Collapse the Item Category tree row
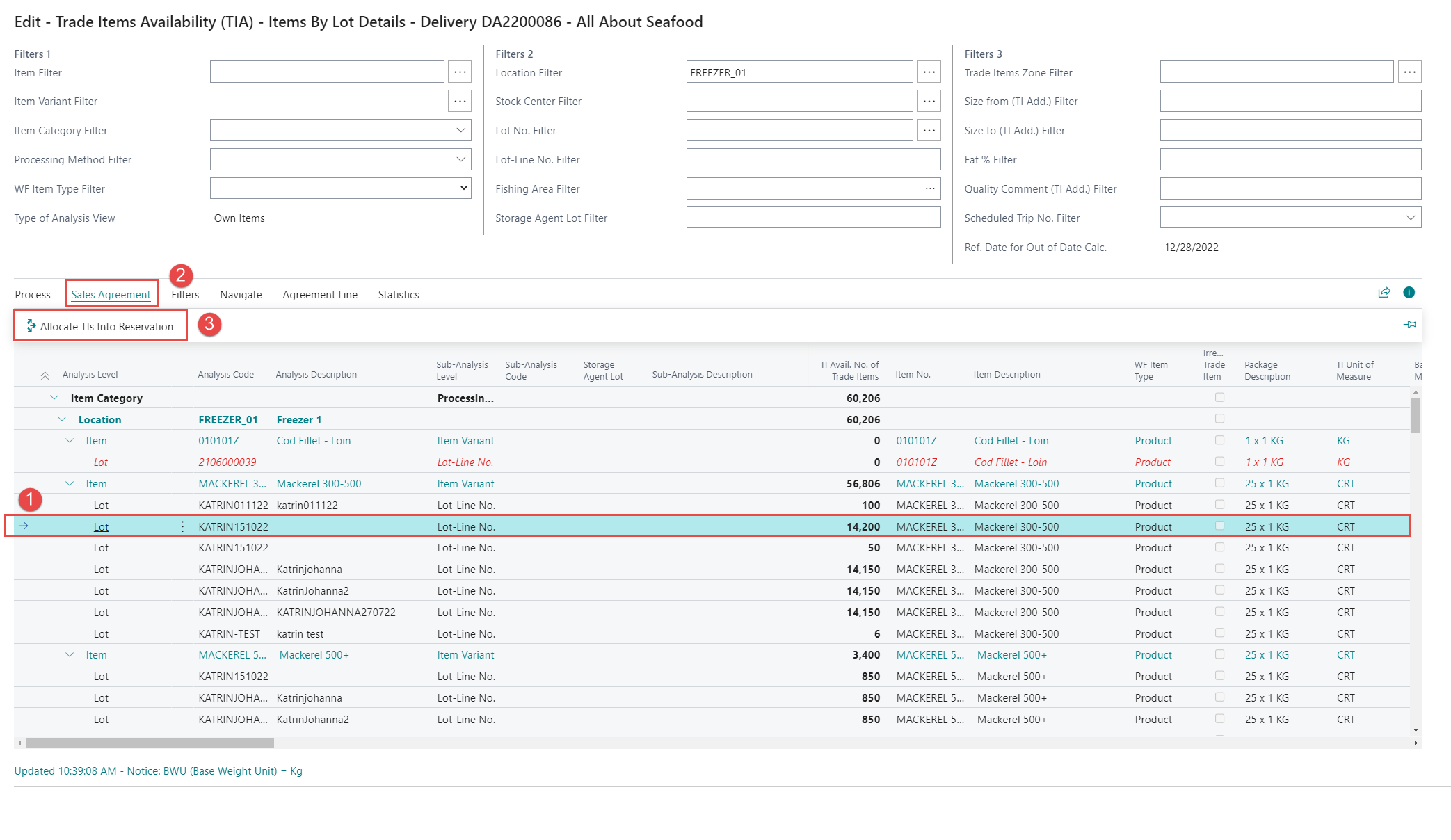 point(54,398)
